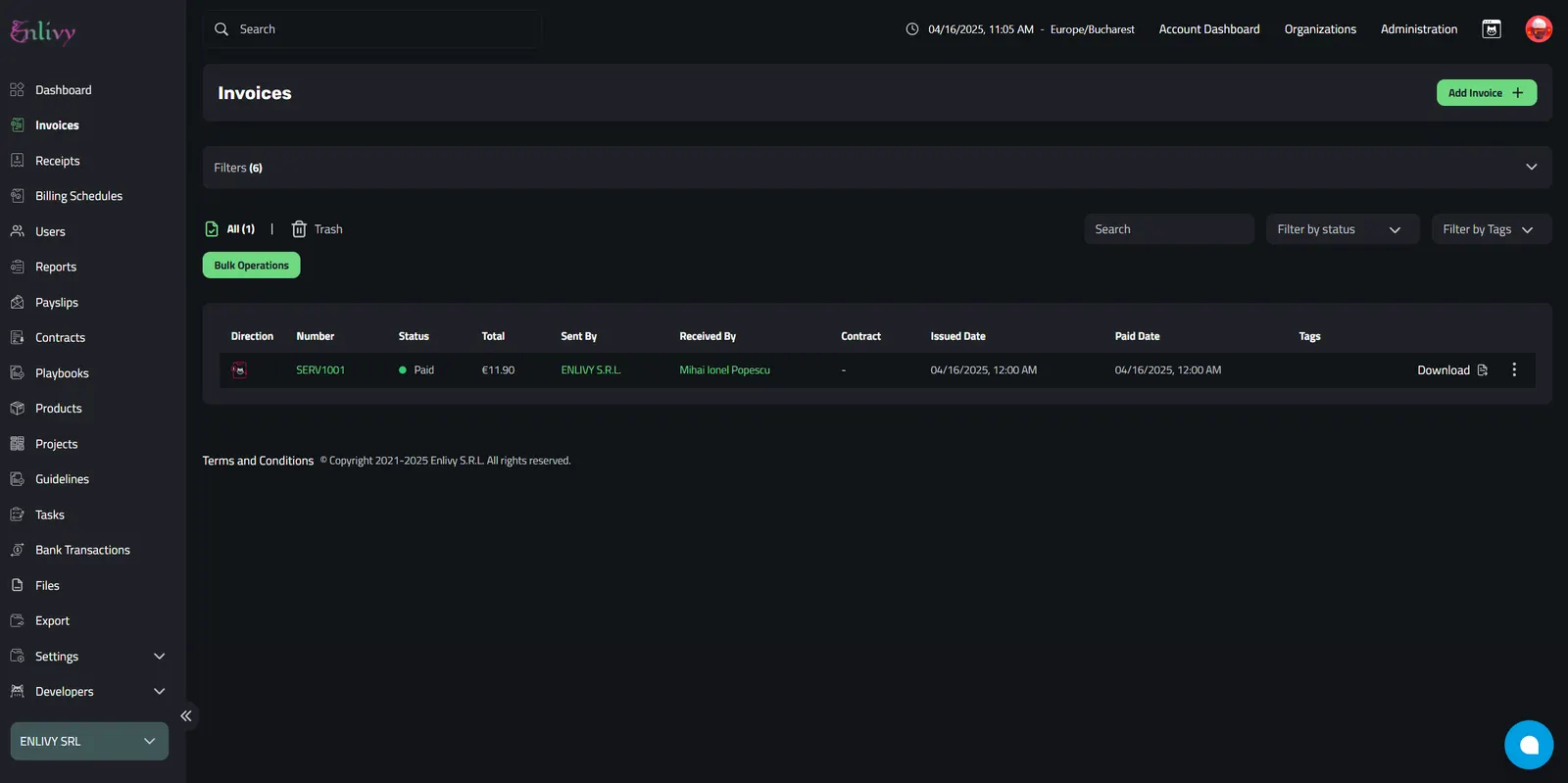
Task: Click the Products sidebar icon
Action: [x=17, y=408]
